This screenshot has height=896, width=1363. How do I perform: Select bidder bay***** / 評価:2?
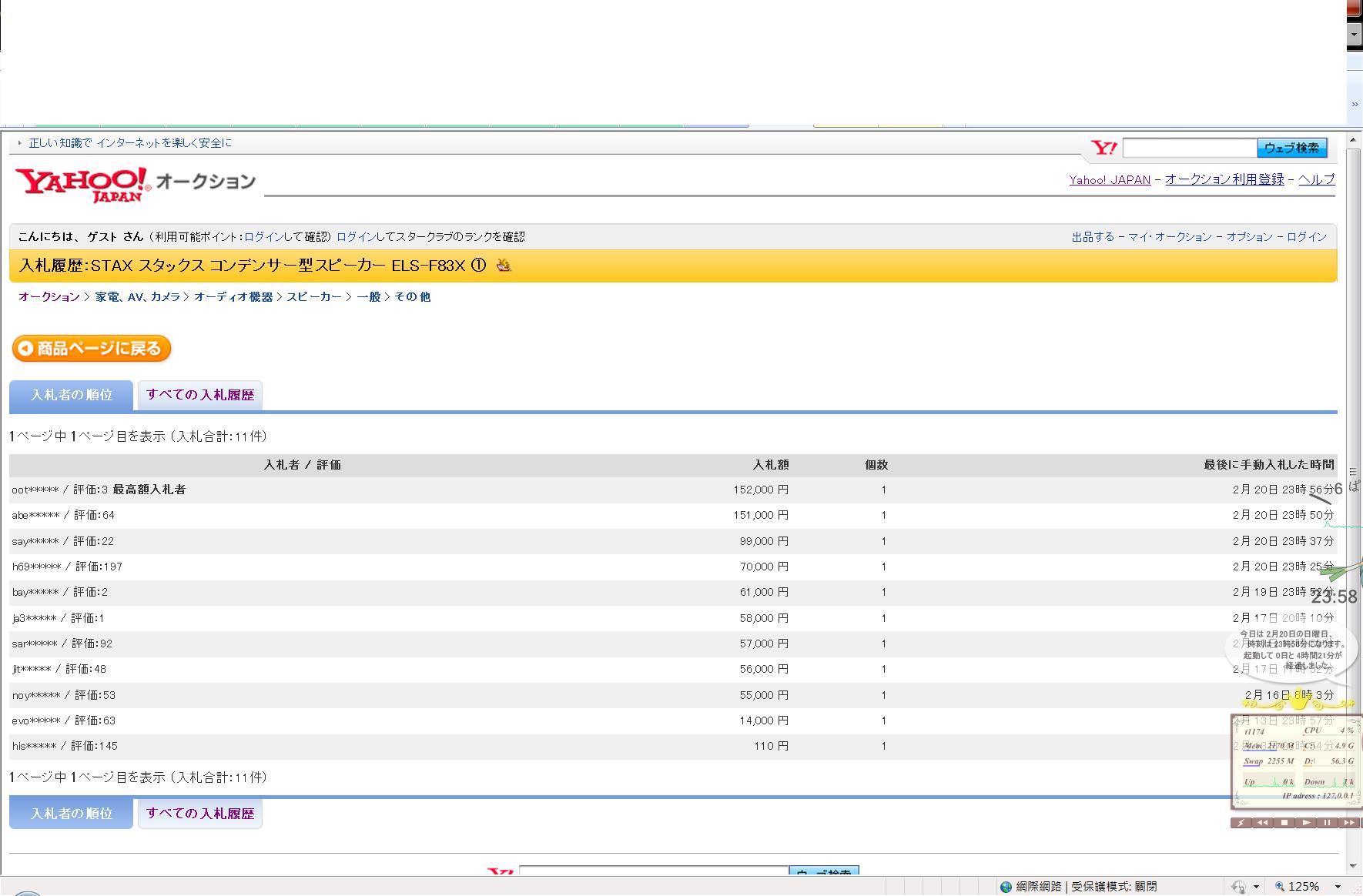coord(60,592)
